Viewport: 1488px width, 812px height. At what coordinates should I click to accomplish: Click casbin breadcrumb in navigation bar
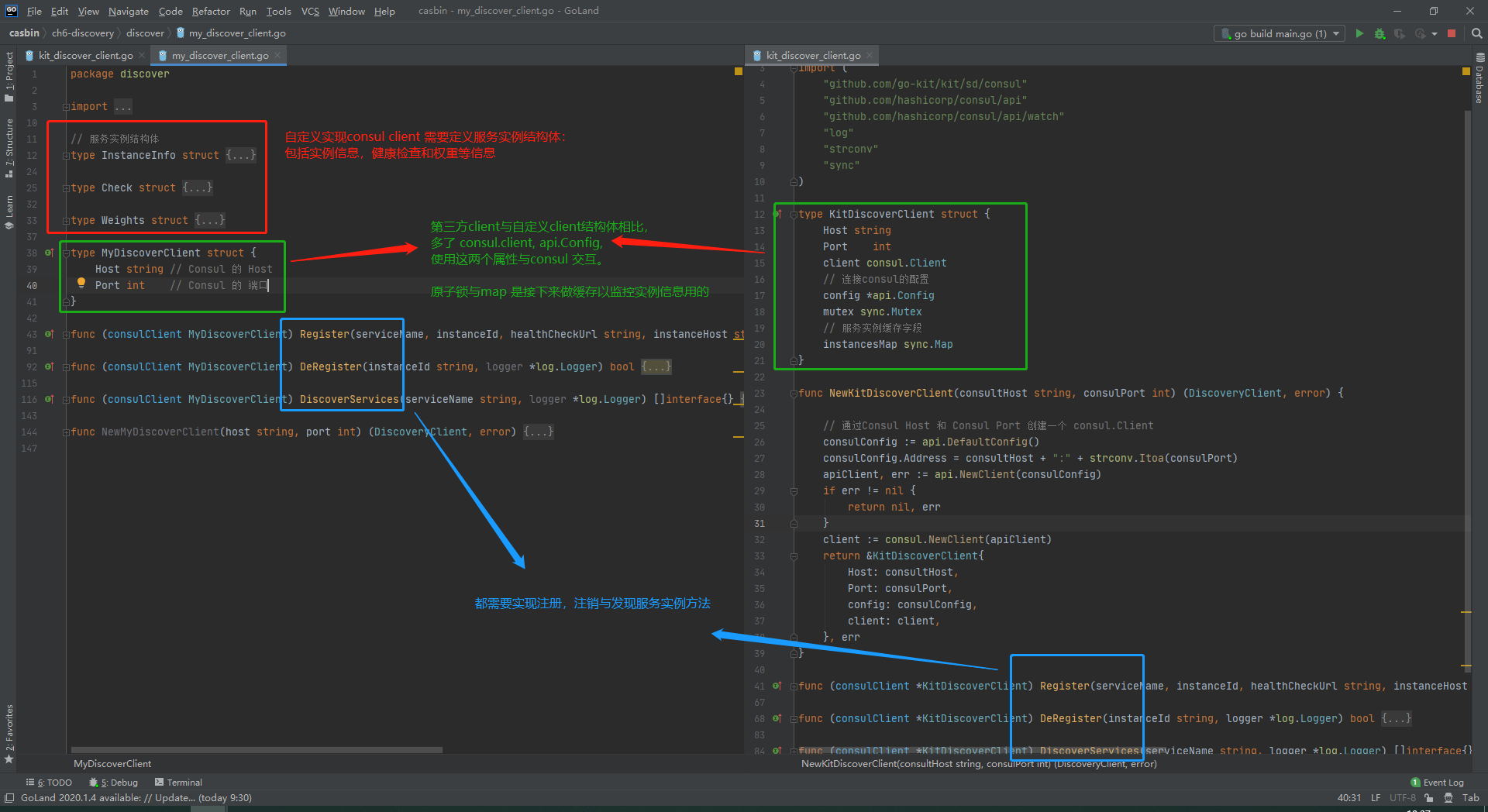pos(24,33)
